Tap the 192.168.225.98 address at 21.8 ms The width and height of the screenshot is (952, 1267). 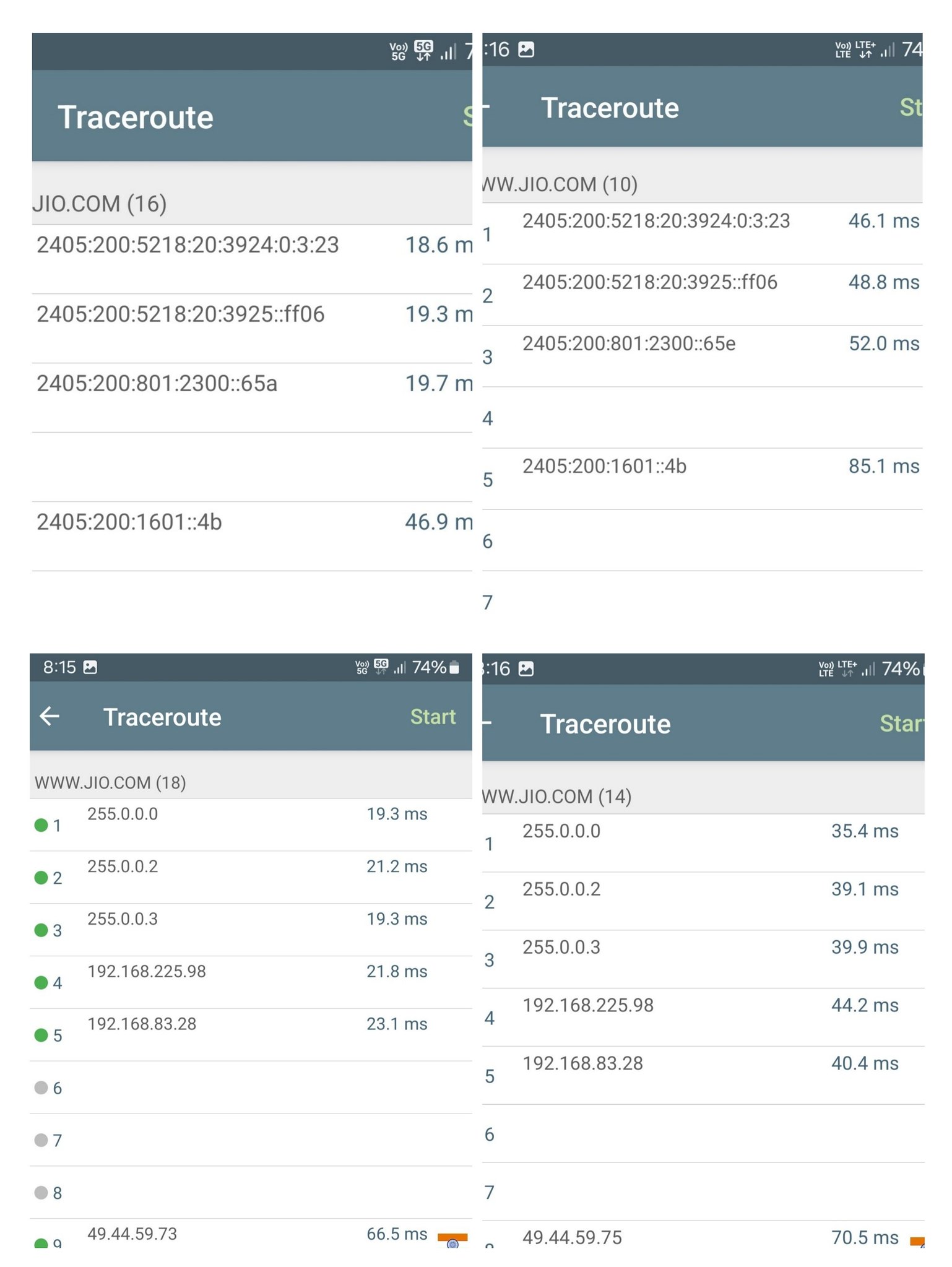pyautogui.click(x=147, y=971)
